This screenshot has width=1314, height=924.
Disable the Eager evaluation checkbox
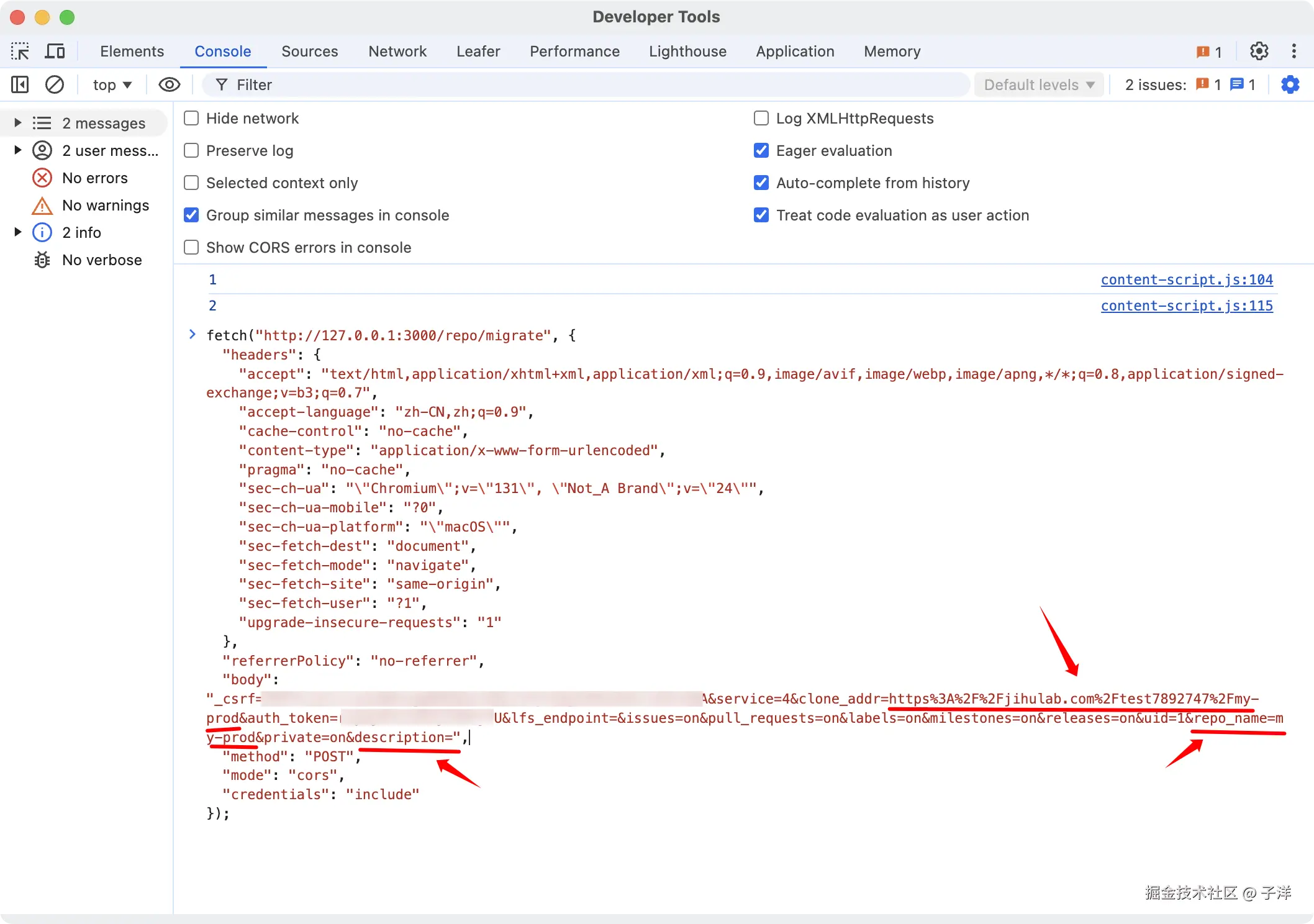761,151
